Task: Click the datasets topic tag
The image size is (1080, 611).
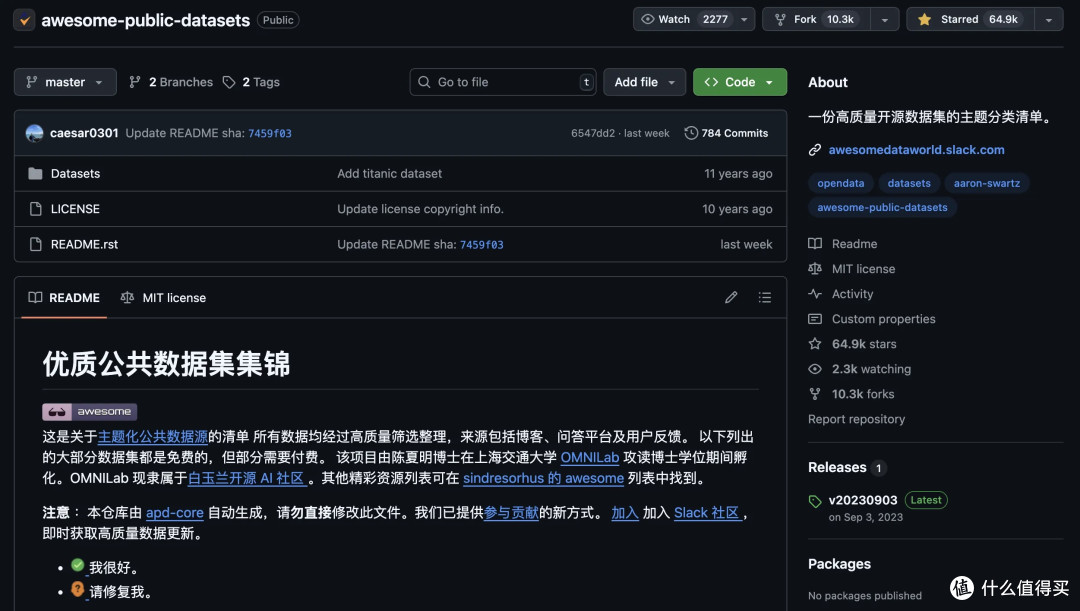Action: [x=908, y=183]
